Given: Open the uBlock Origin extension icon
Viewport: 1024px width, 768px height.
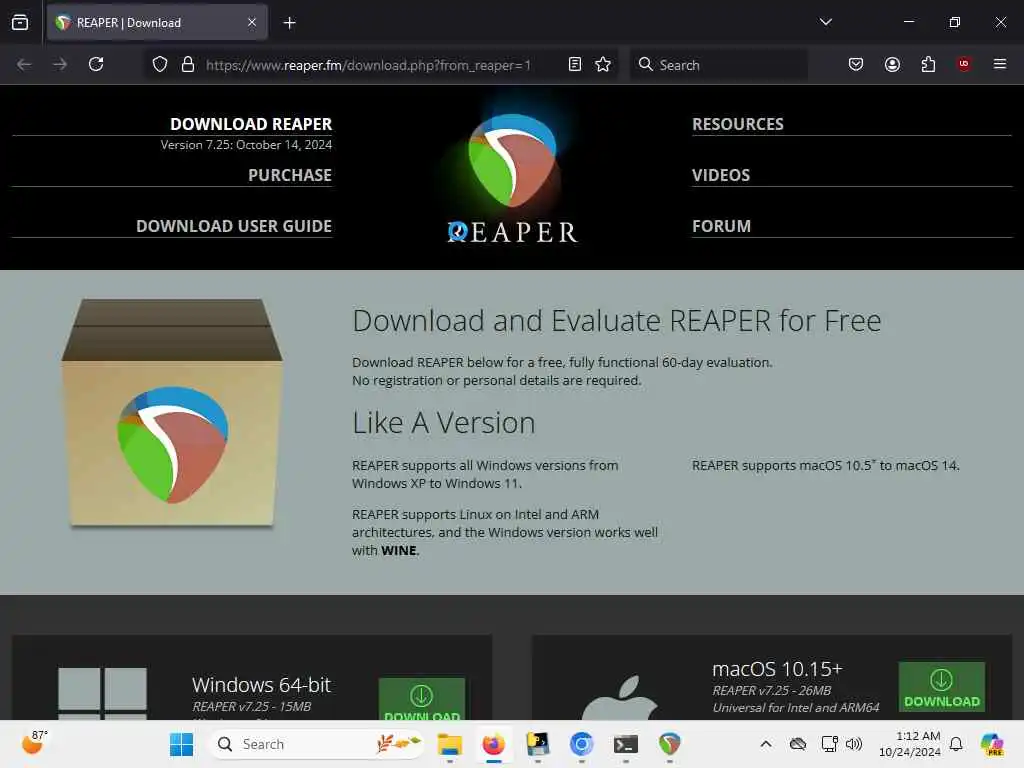Looking at the screenshot, I should point(964,64).
